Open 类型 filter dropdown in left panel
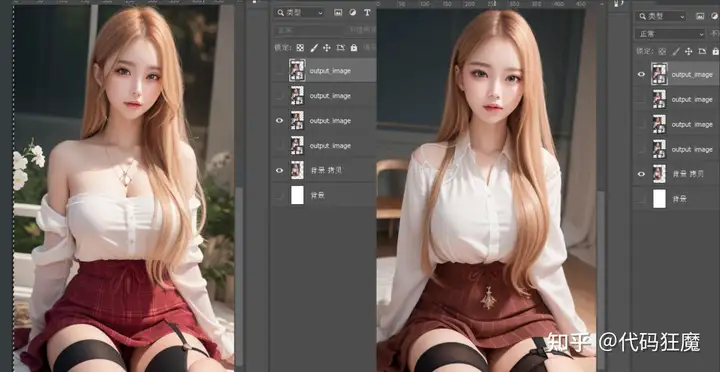 click(x=299, y=13)
